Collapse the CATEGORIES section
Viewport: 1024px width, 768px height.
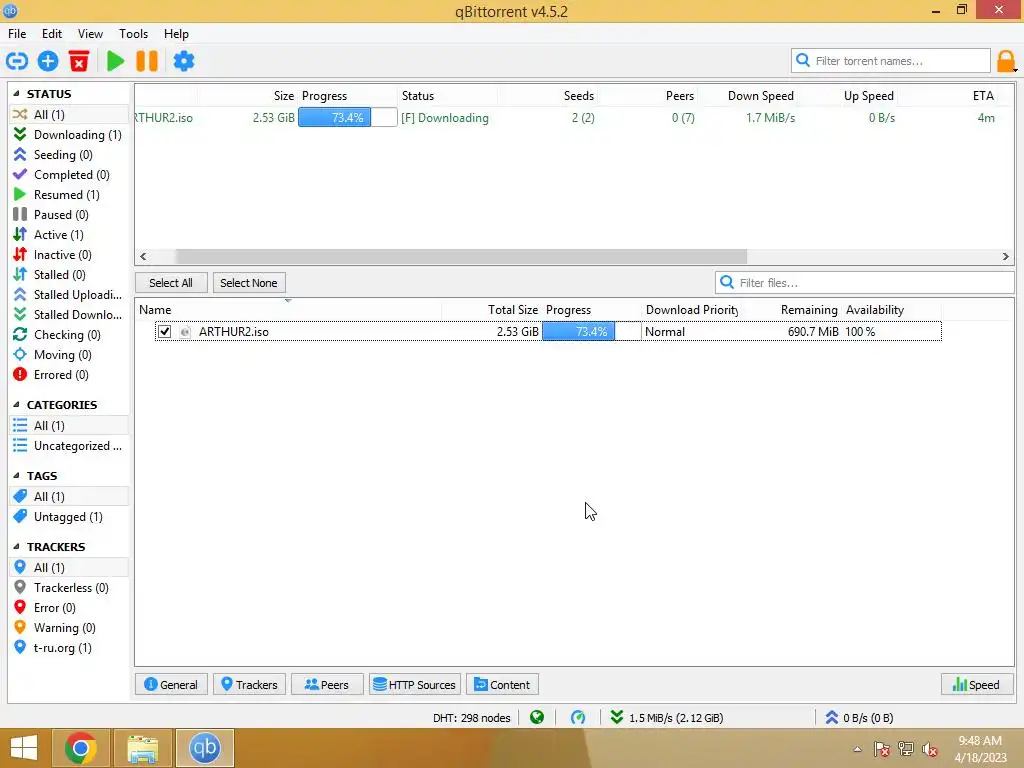(x=16, y=405)
